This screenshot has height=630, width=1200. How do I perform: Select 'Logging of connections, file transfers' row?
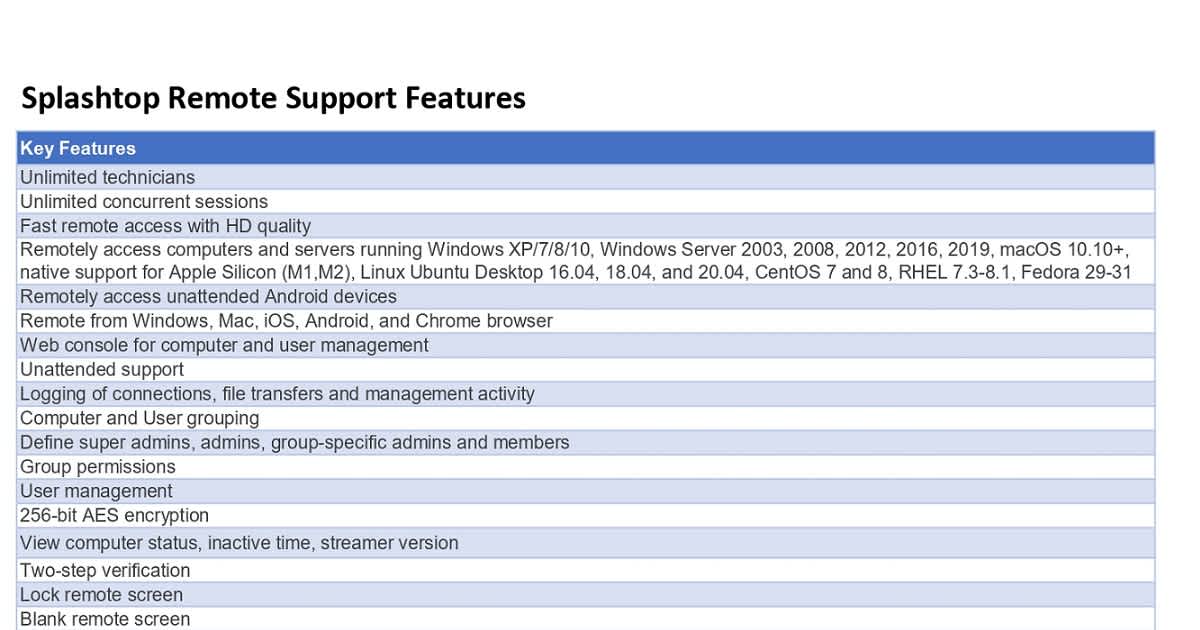(586, 394)
